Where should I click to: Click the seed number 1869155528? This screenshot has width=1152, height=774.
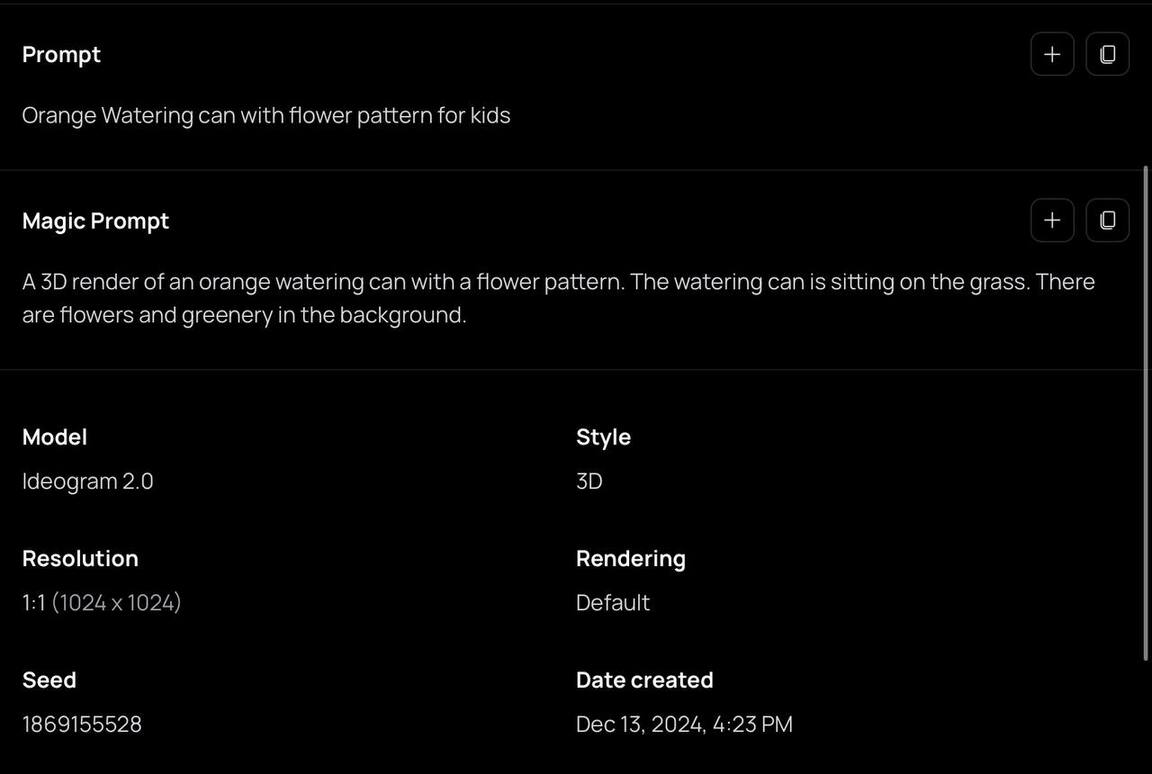[x=82, y=724]
